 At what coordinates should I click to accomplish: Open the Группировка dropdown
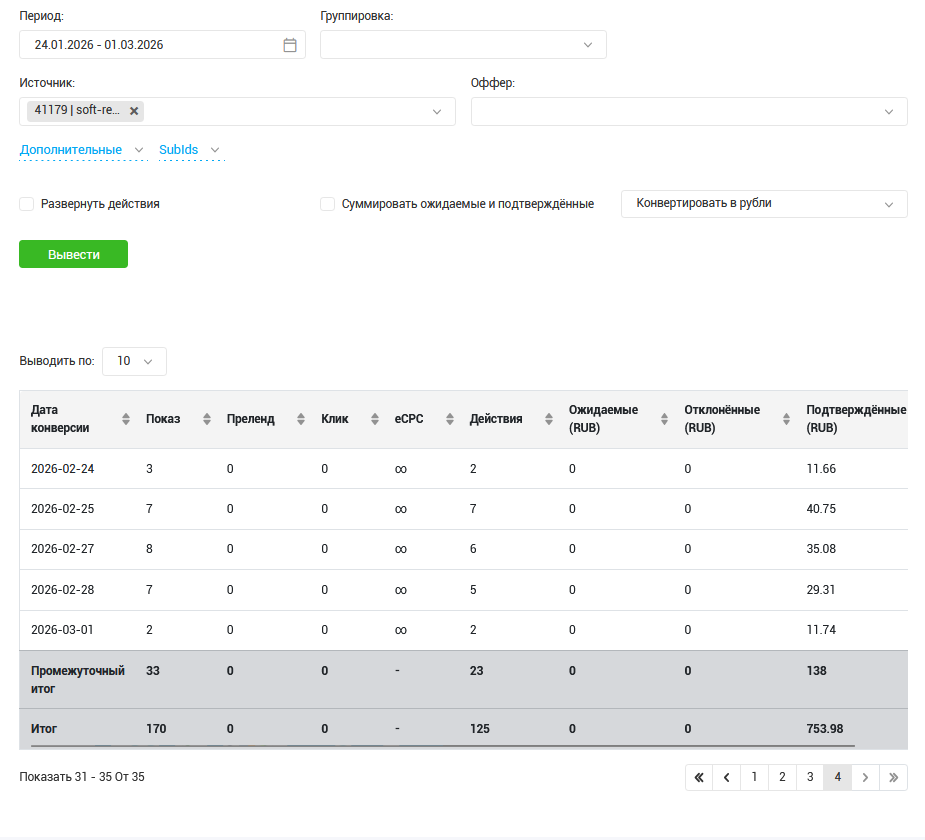tap(463, 45)
